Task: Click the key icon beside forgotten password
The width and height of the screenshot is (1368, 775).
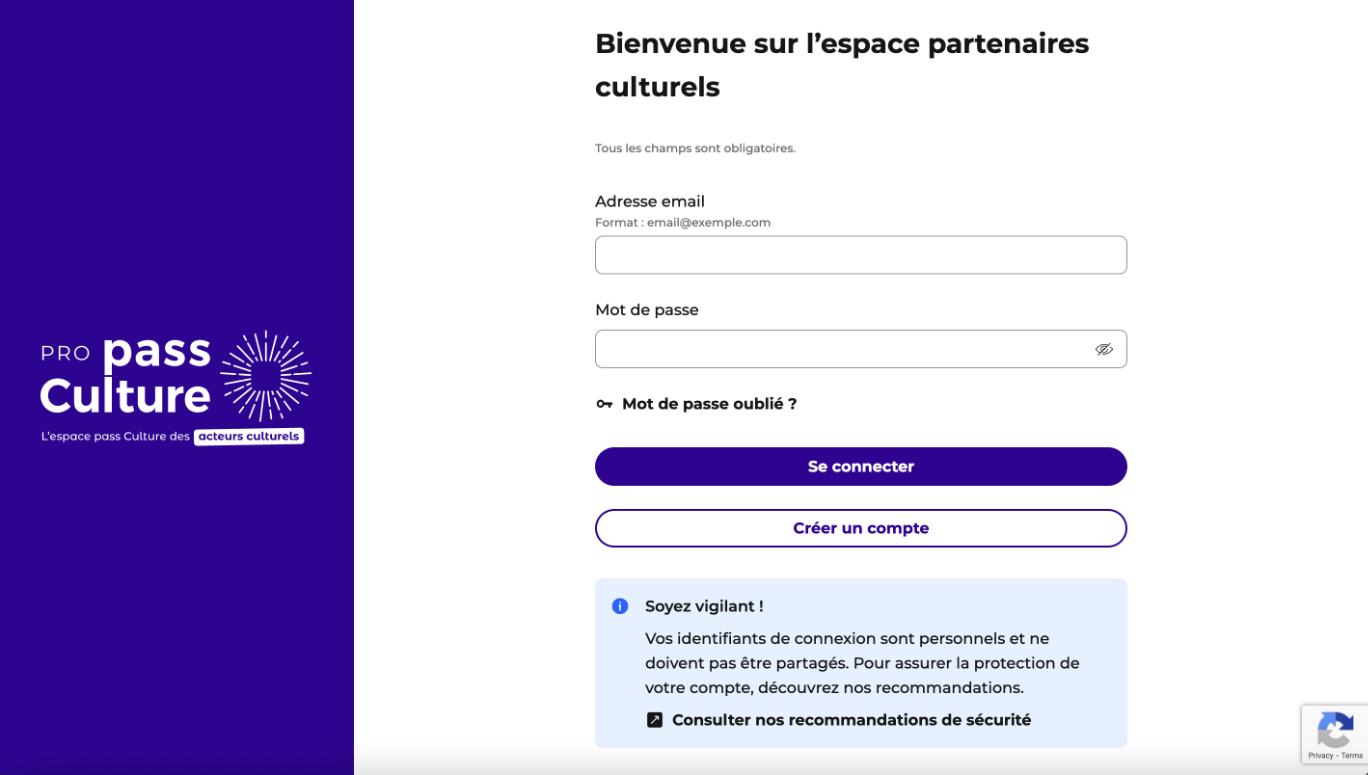Action: click(x=604, y=404)
